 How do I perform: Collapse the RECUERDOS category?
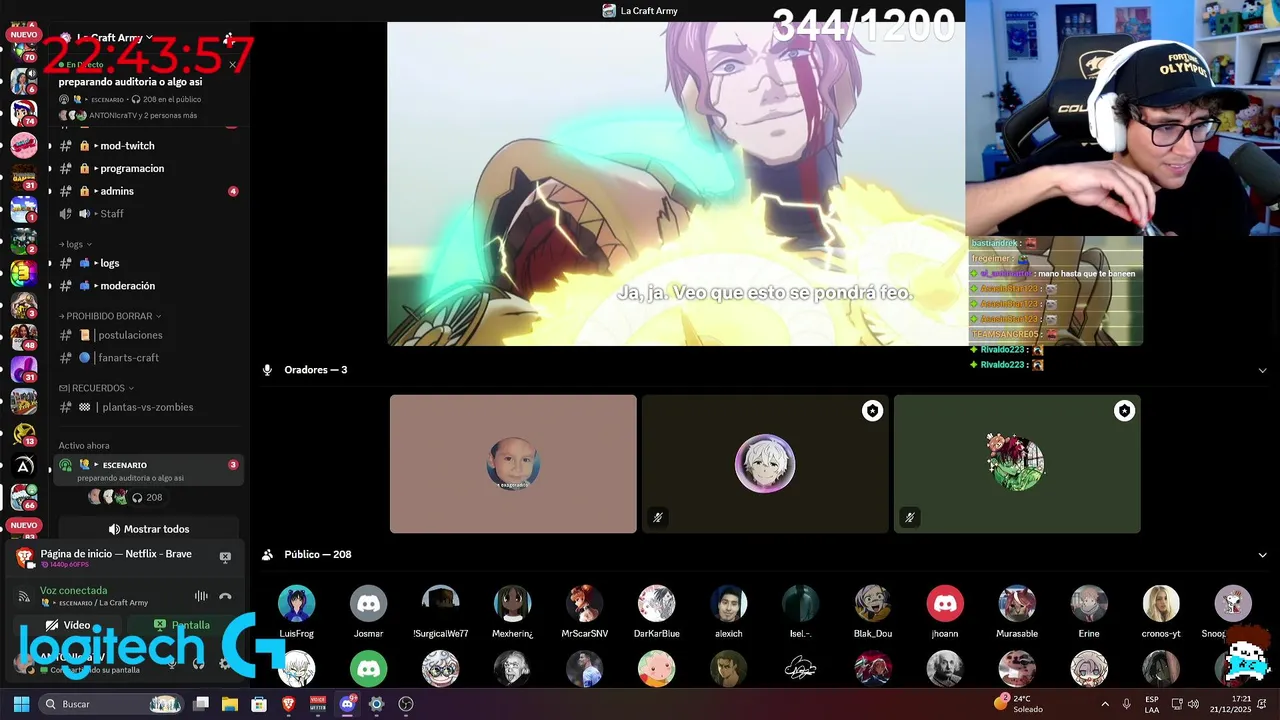(x=96, y=388)
